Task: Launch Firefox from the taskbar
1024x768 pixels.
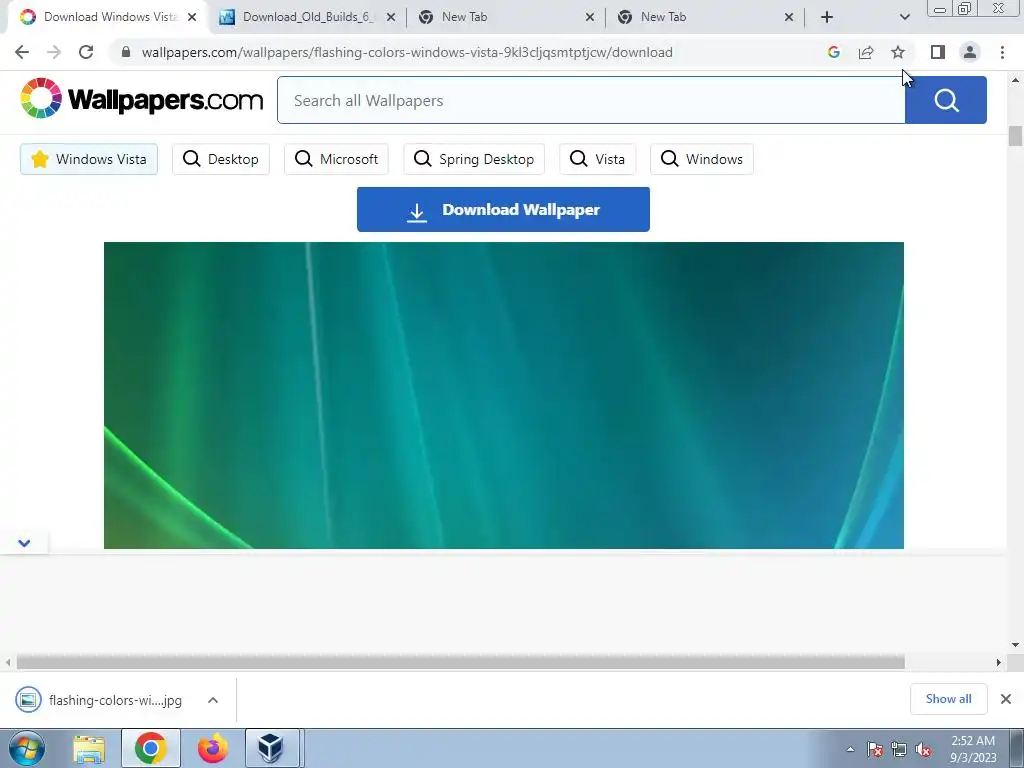Action: (213, 748)
